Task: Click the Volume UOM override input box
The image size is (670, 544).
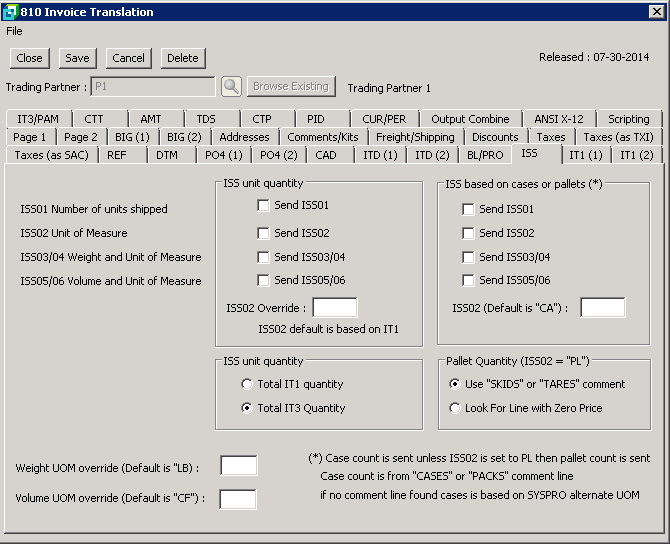Action: click(238, 499)
